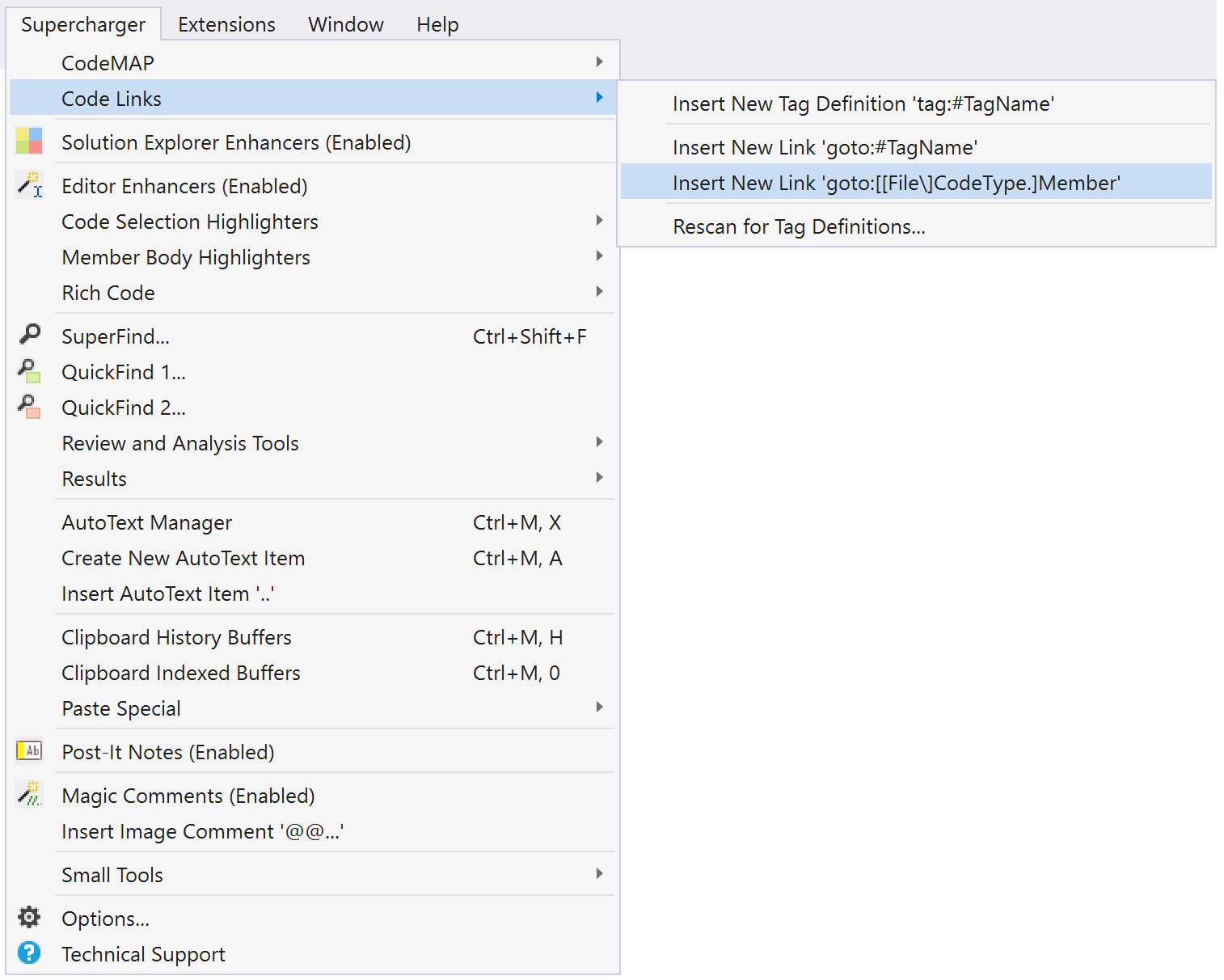Open AutoText Manager
The height and width of the screenshot is (980, 1224).
(x=312, y=522)
